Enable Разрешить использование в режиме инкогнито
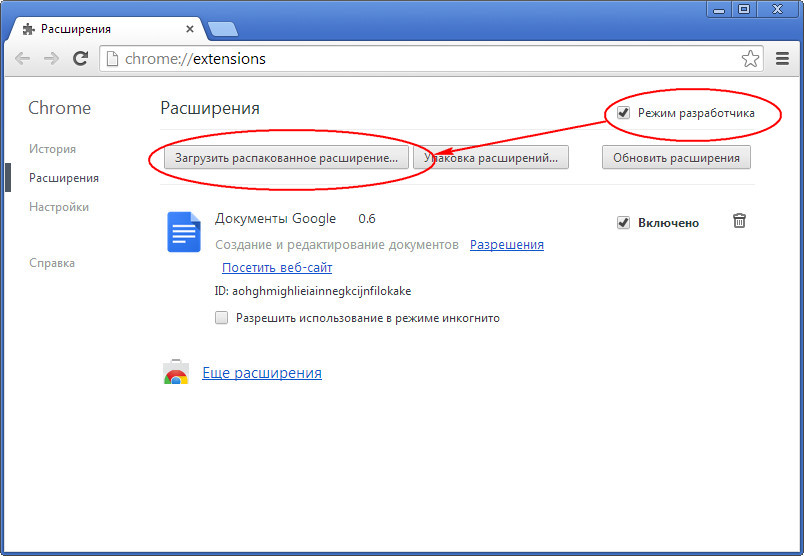Viewport: 804px width, 556px height. 222,317
